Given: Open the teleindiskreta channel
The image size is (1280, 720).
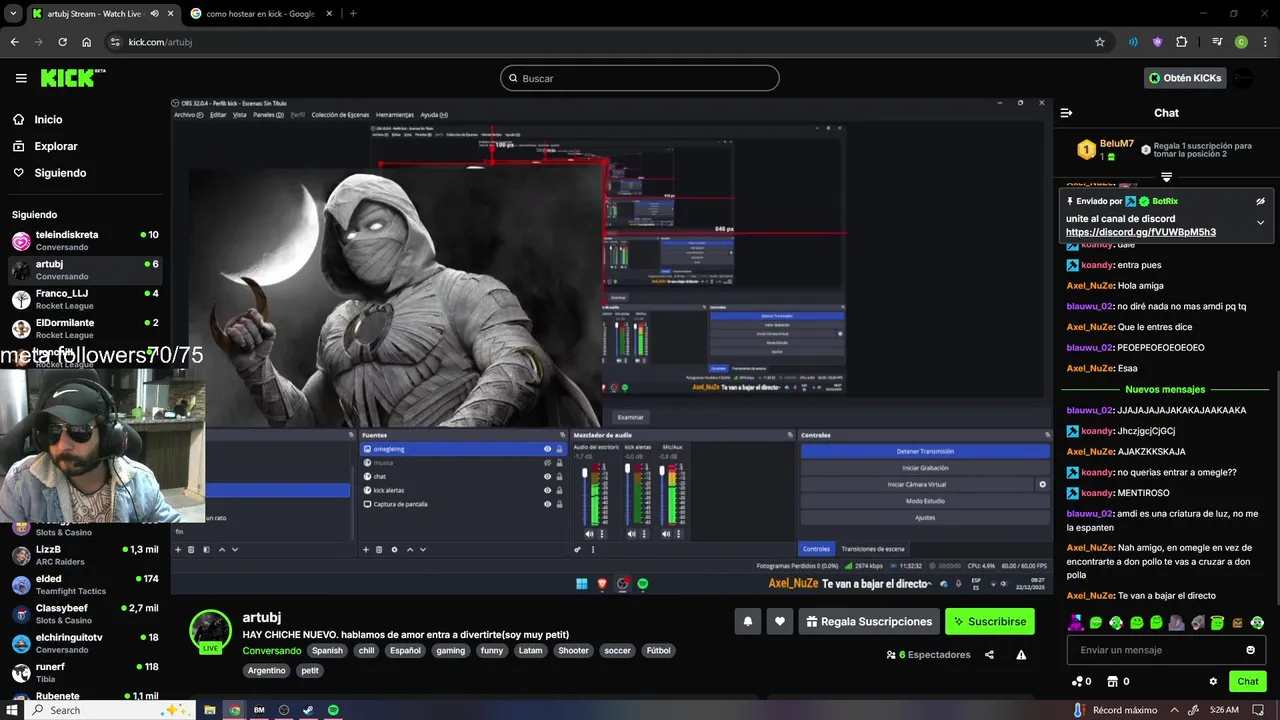Looking at the screenshot, I should click(85, 241).
